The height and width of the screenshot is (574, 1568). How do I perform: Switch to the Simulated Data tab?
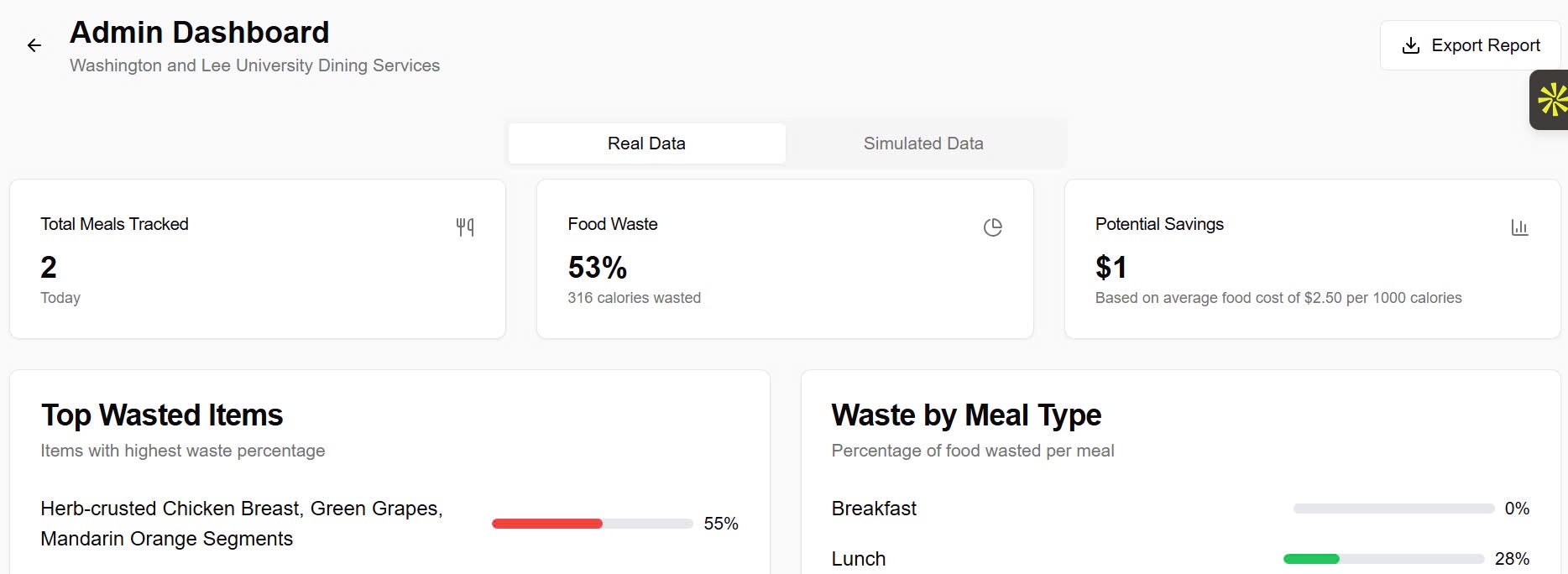(923, 143)
